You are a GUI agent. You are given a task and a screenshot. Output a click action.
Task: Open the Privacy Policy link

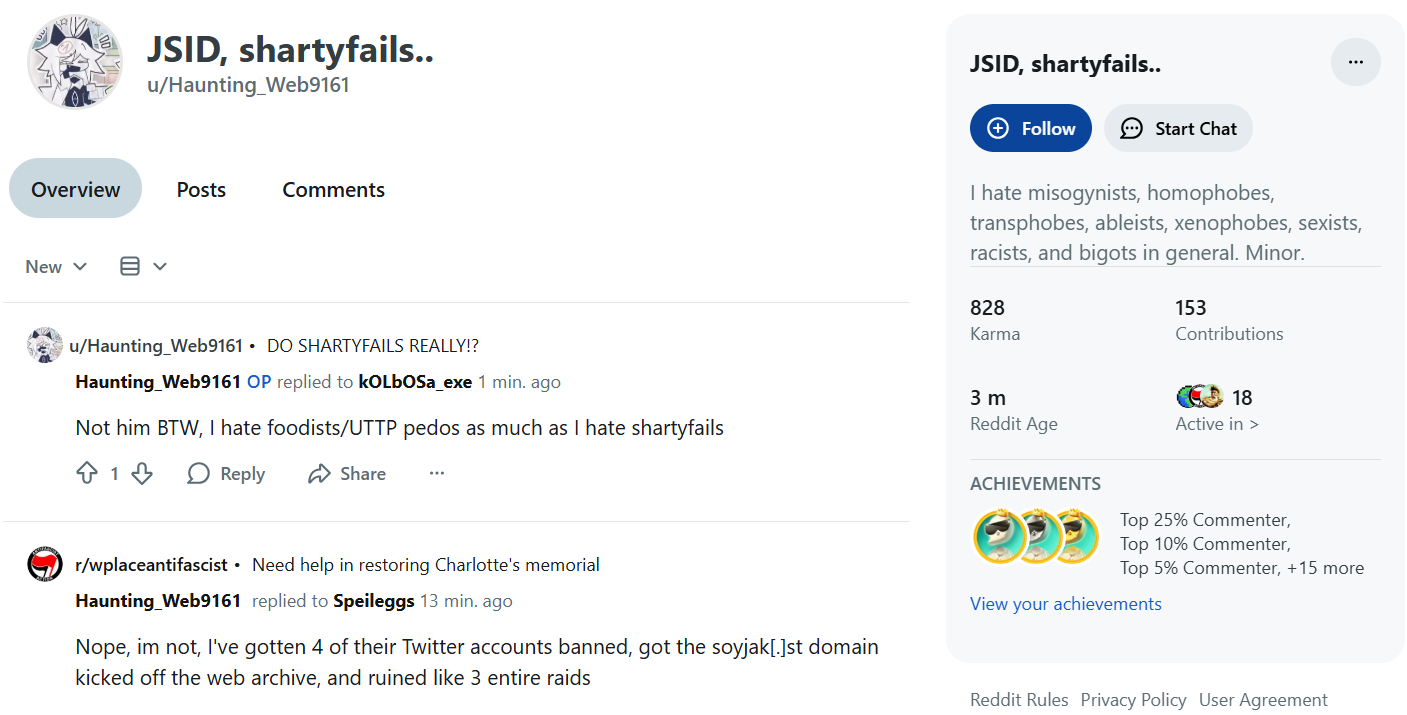click(1133, 700)
